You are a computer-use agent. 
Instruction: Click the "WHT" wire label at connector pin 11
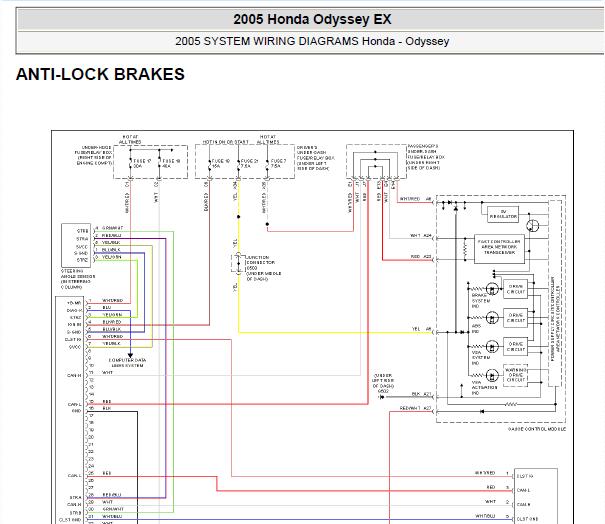click(x=108, y=372)
